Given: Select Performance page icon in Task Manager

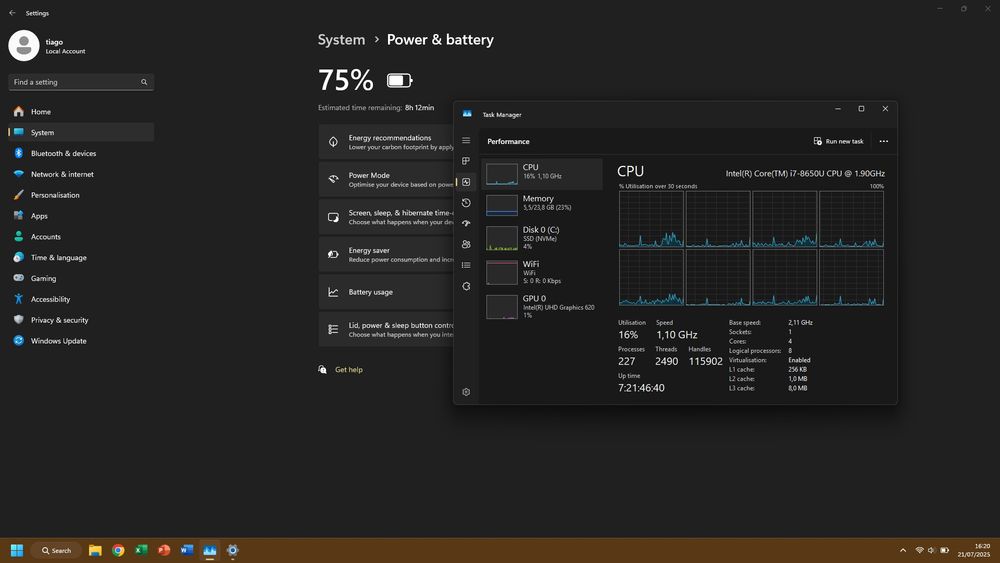Looking at the screenshot, I should click(466, 182).
